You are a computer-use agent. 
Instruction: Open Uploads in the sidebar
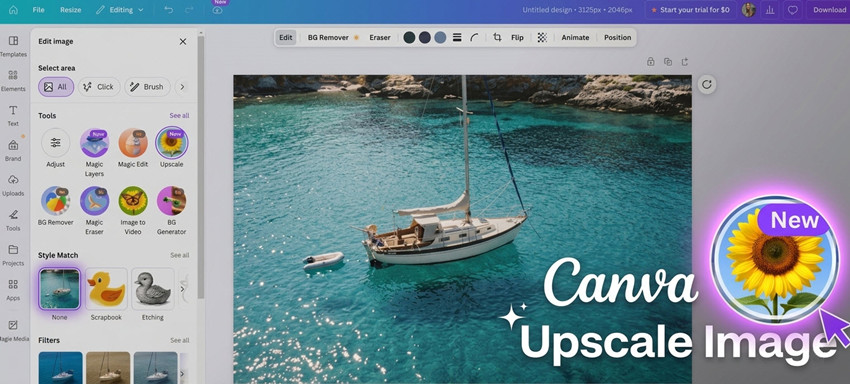13,185
